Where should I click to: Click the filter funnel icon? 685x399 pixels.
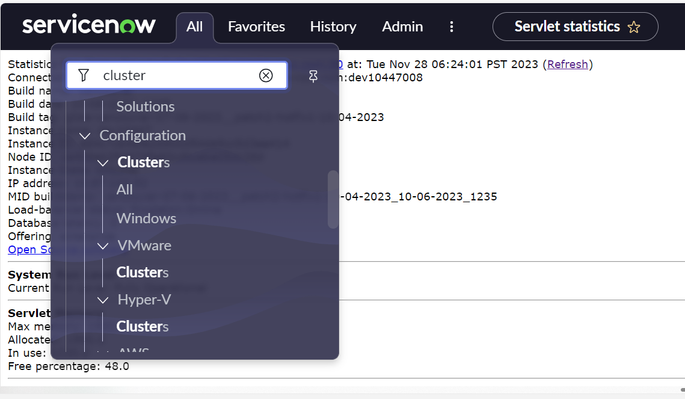(x=83, y=75)
